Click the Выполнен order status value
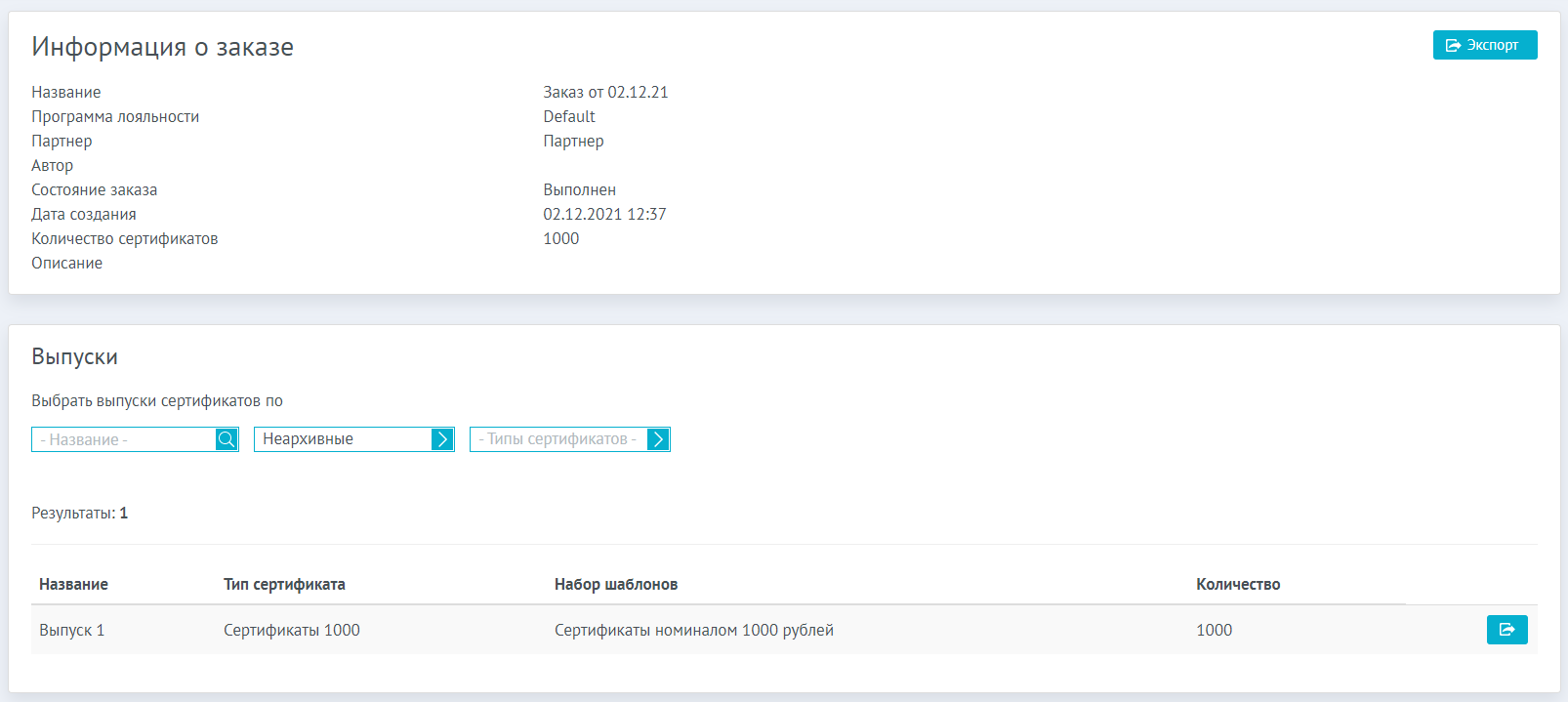Screen dimensions: 1568x702 [x=579, y=189]
